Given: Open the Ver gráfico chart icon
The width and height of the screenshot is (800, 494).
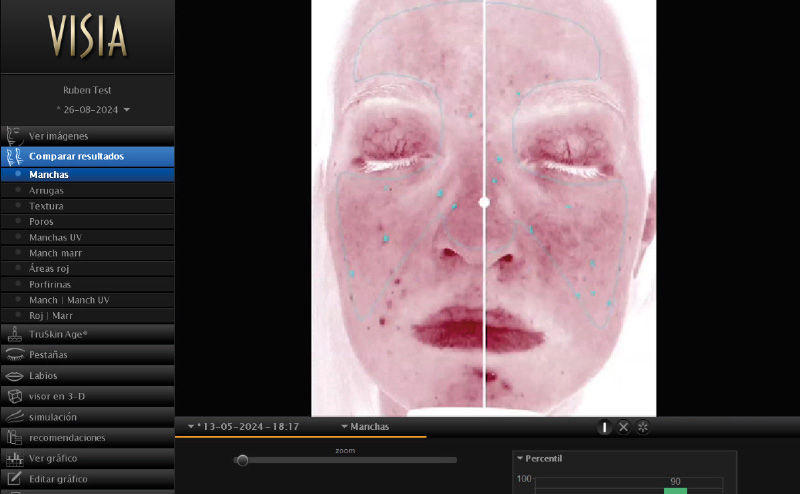Looking at the screenshot, I should (x=14, y=458).
